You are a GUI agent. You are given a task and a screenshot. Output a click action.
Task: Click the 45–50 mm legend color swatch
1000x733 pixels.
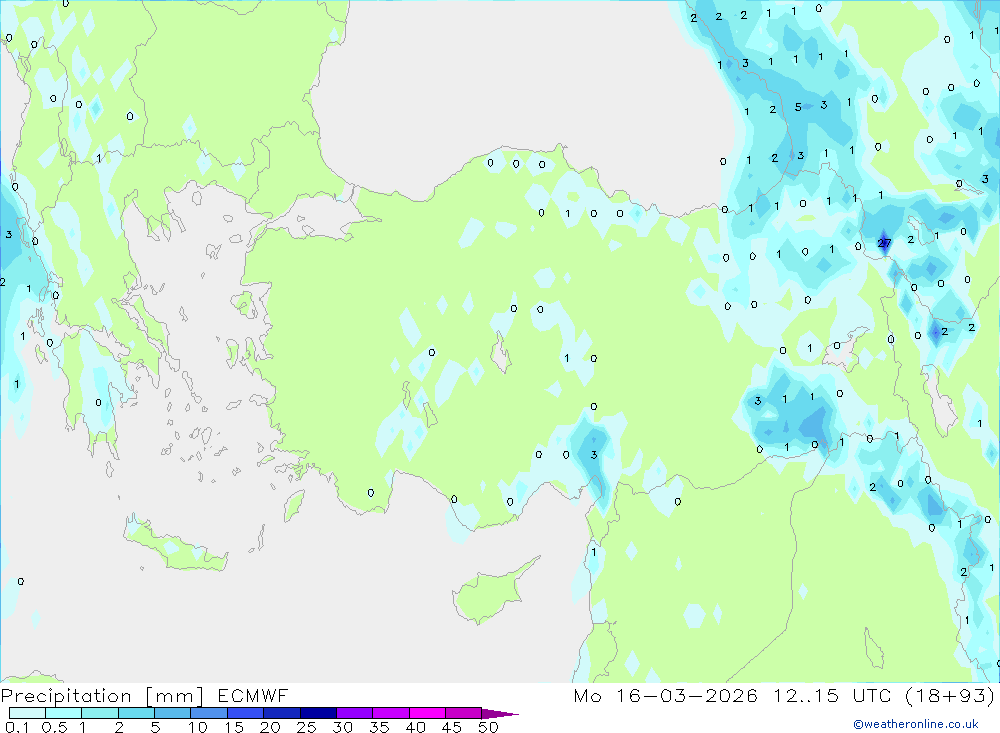464,713
